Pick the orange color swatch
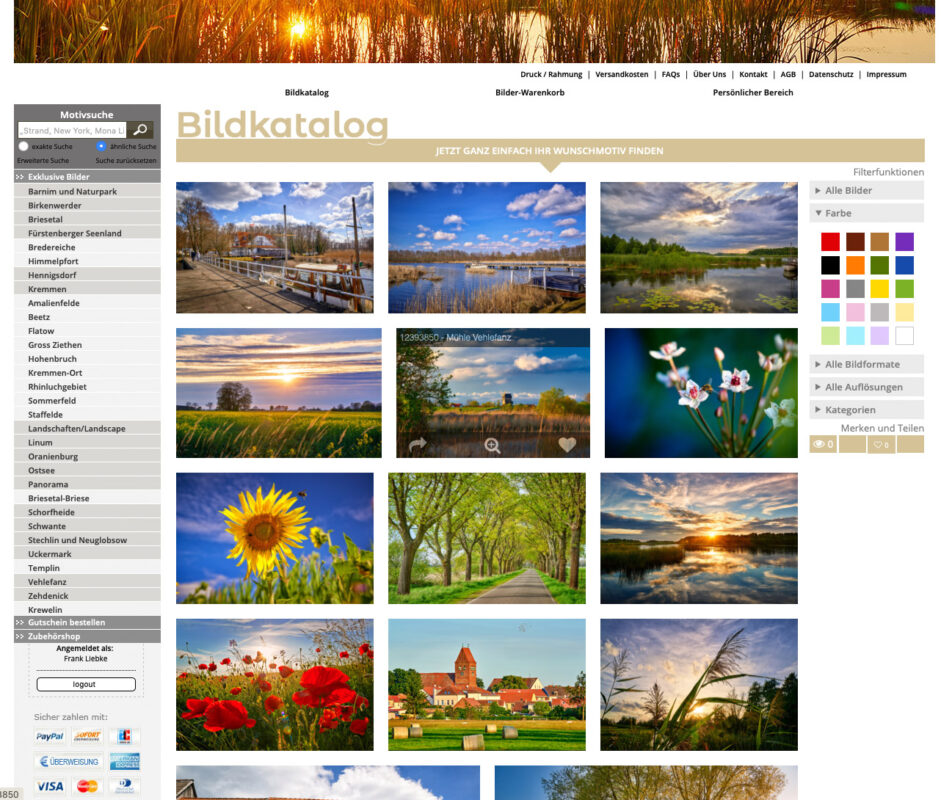The width and height of the screenshot is (941, 800). pos(855,265)
